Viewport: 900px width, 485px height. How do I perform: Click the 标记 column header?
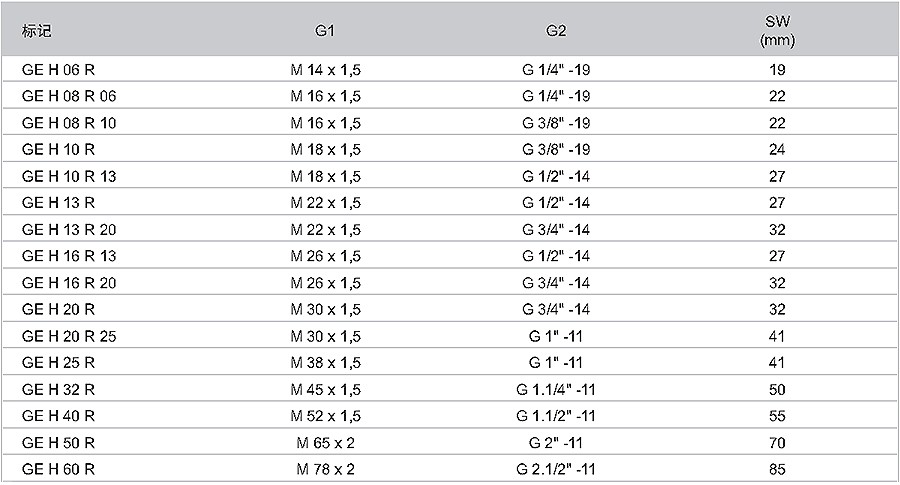pos(37,30)
